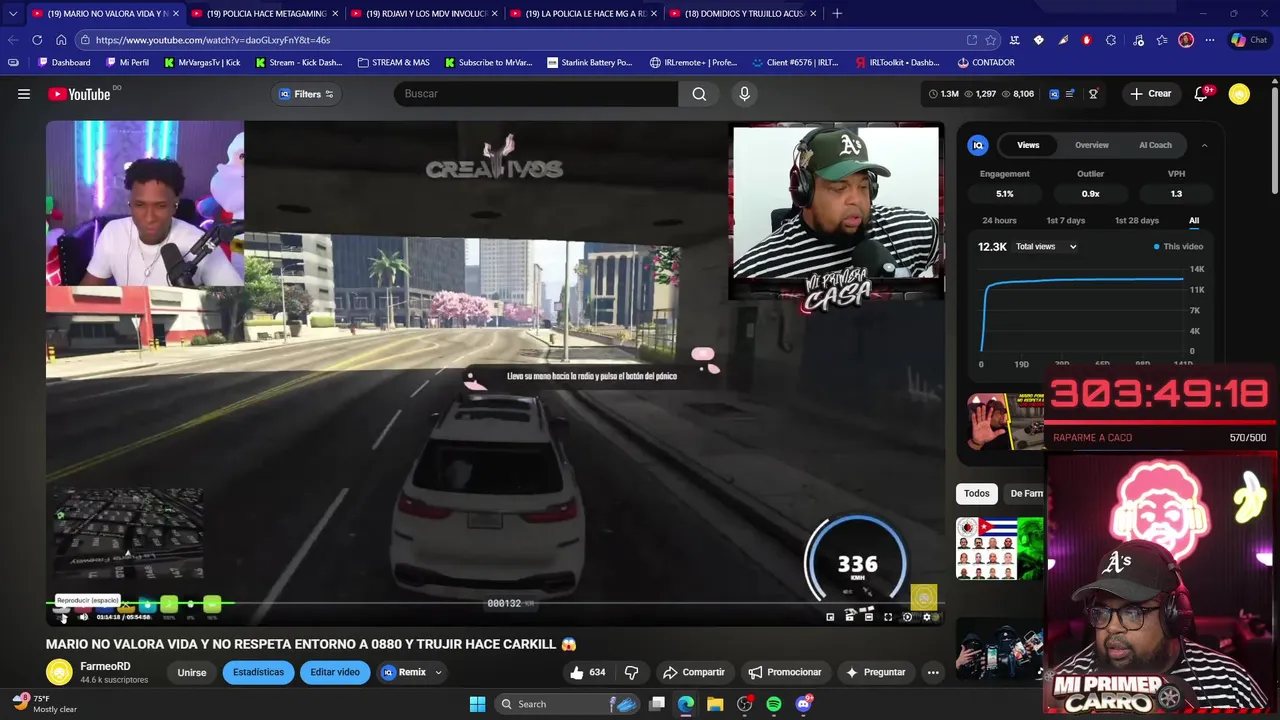This screenshot has width=1280, height=720.
Task: Open the Dashboard bookmark
Action: point(64,62)
